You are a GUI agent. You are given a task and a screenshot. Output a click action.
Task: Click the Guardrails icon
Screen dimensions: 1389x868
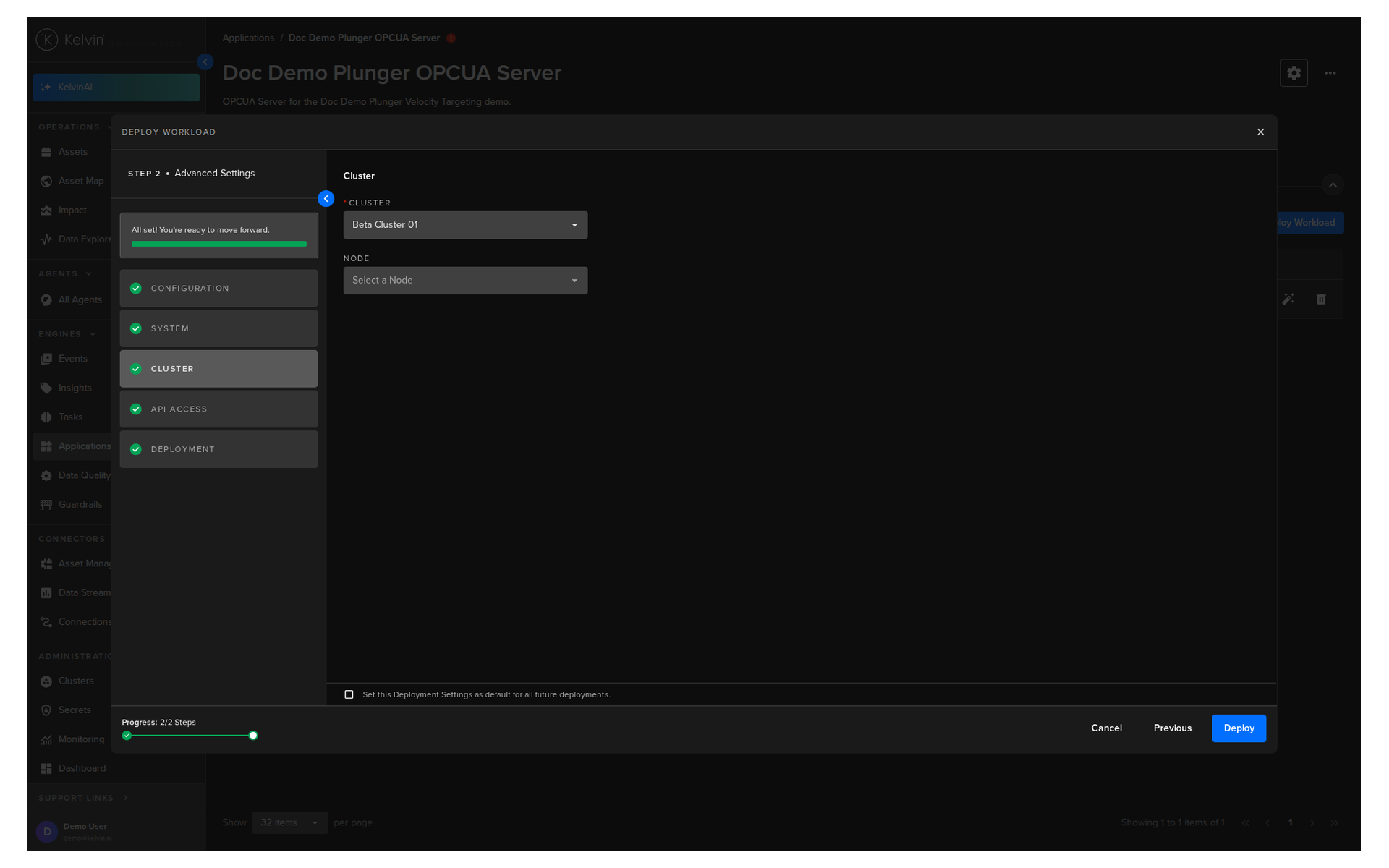click(x=46, y=505)
